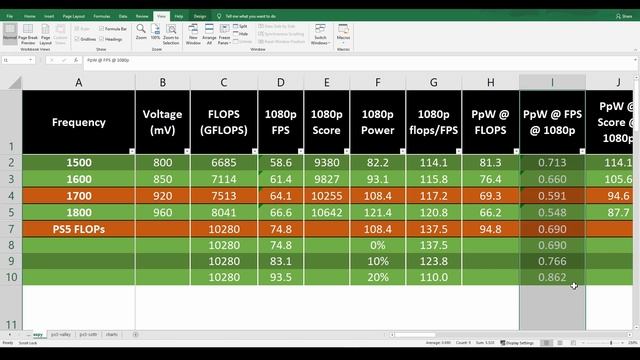640x360 pixels.
Task: Open the File tab
Action: (x=9, y=16)
